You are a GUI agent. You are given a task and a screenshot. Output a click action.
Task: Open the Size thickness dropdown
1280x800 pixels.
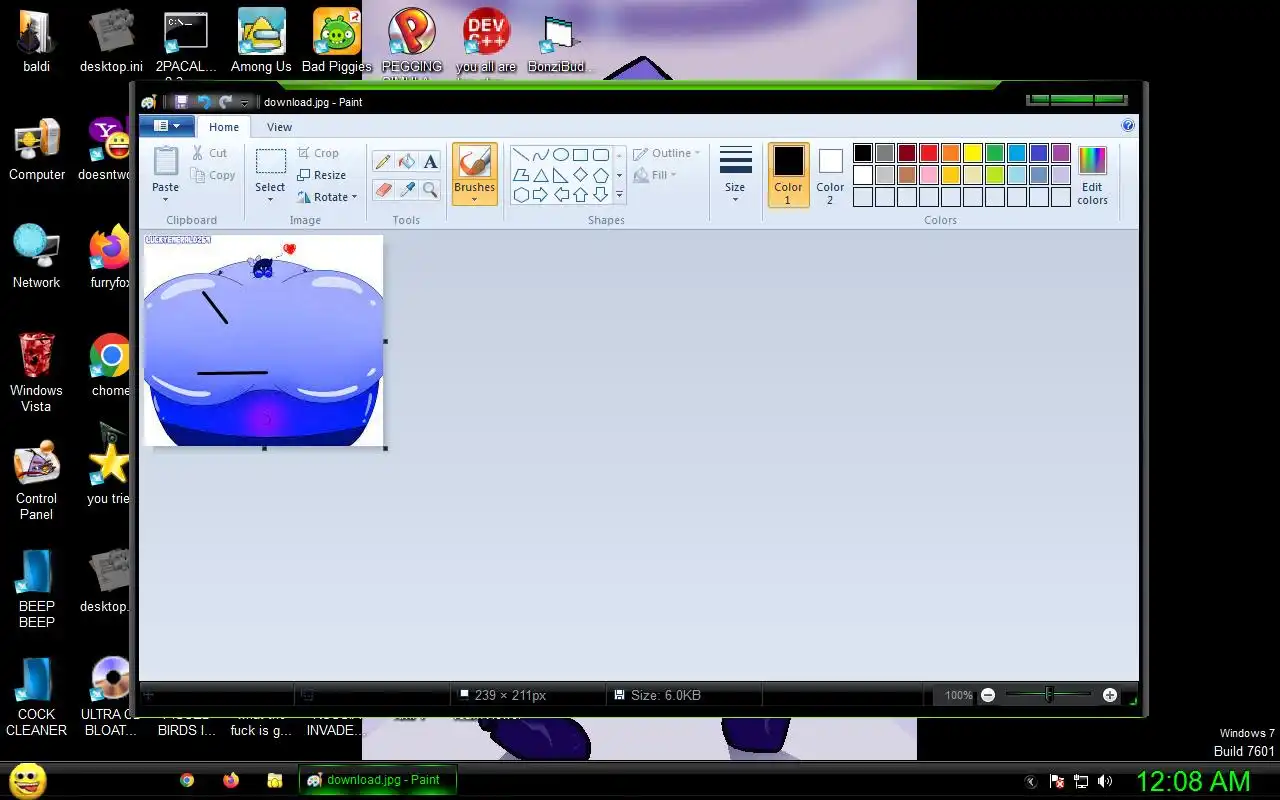[x=735, y=175]
